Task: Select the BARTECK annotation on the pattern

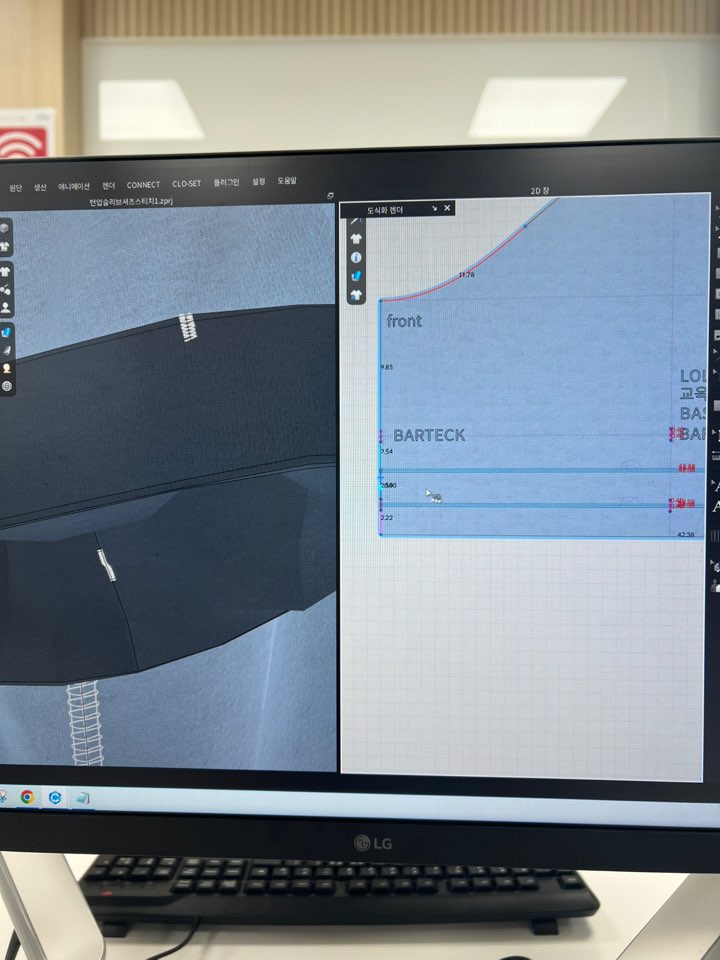Action: tap(429, 436)
